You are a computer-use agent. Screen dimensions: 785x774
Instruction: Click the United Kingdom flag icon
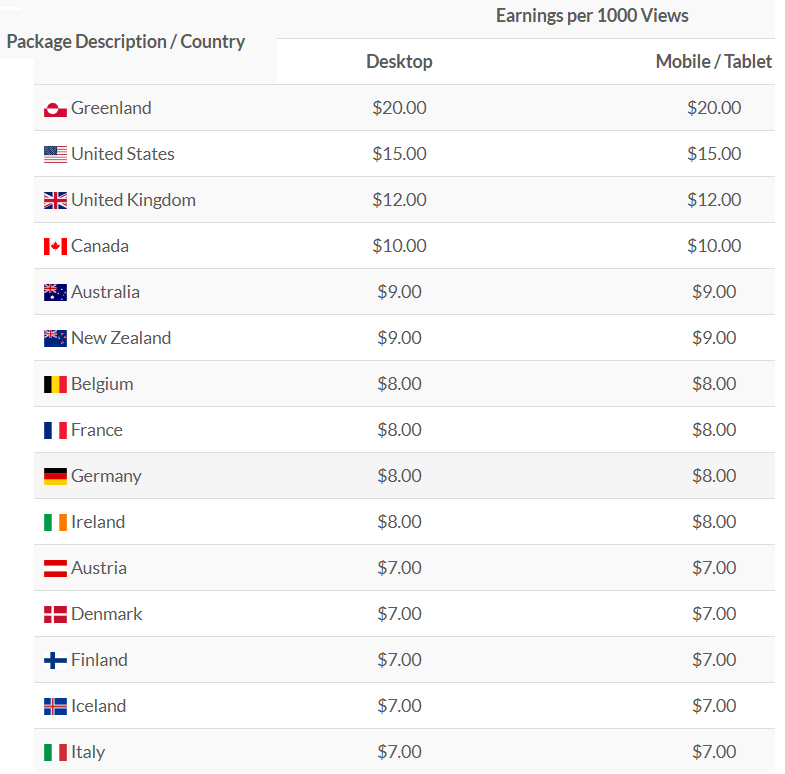coord(55,201)
